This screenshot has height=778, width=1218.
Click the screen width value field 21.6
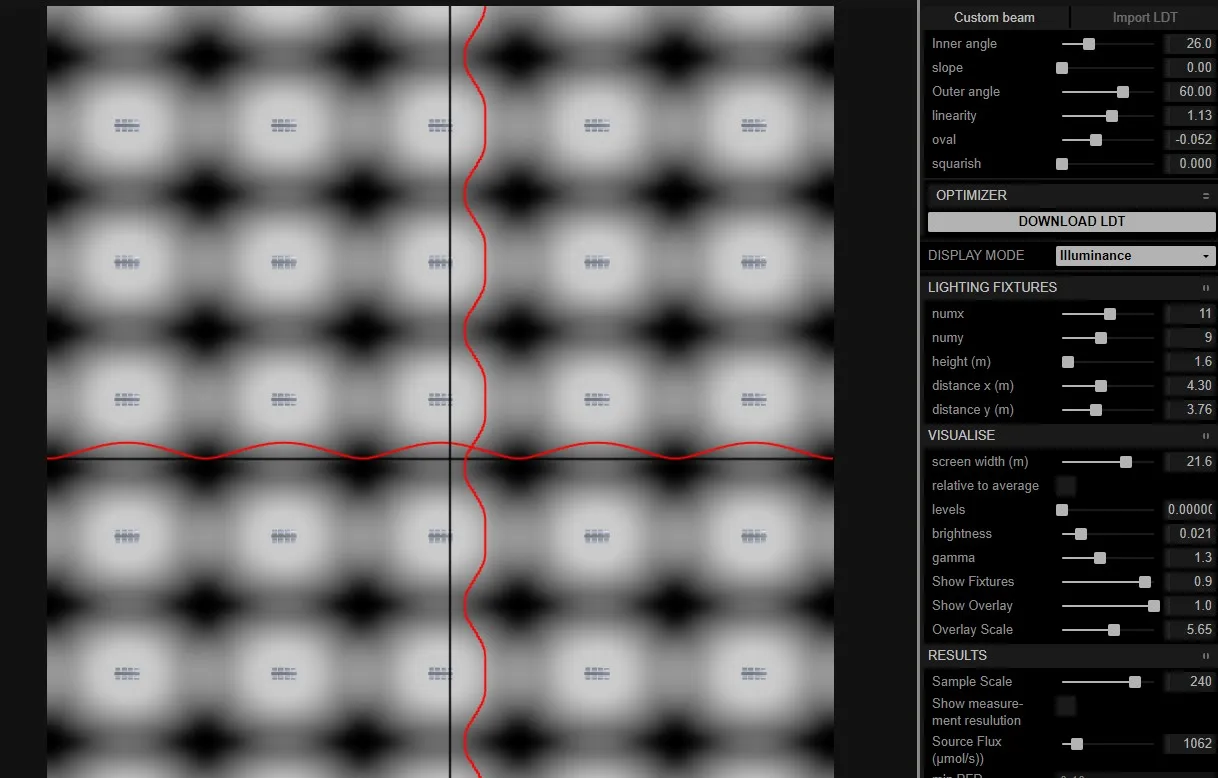point(1190,462)
